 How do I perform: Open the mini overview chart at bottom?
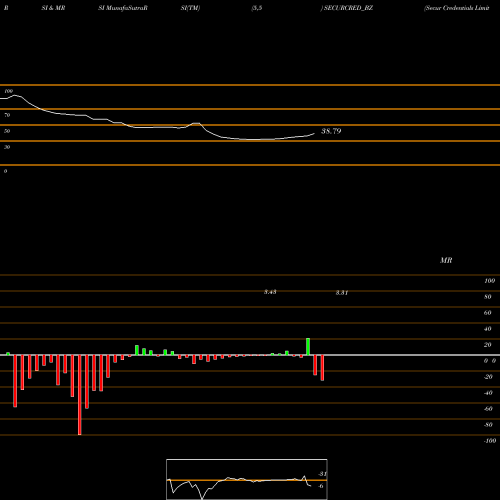coord(247,479)
